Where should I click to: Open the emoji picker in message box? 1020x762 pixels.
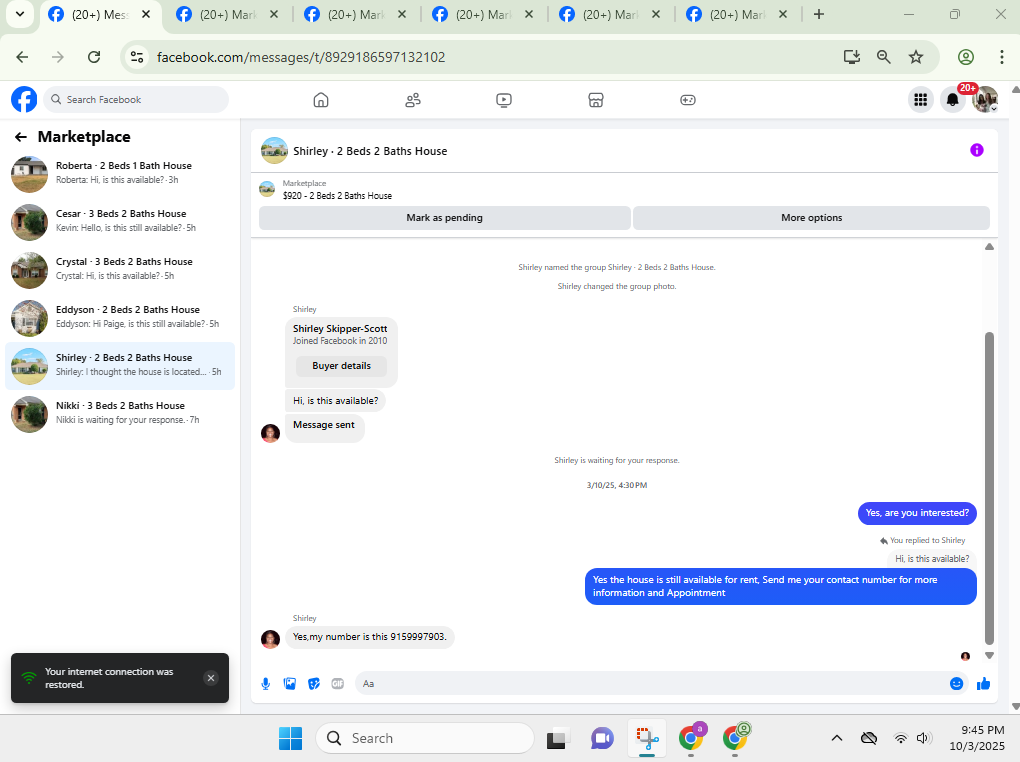pyautogui.click(x=956, y=683)
